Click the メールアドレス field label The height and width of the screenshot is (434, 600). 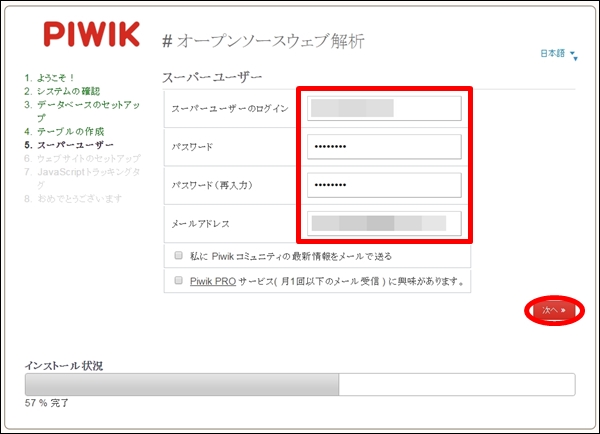[200, 224]
